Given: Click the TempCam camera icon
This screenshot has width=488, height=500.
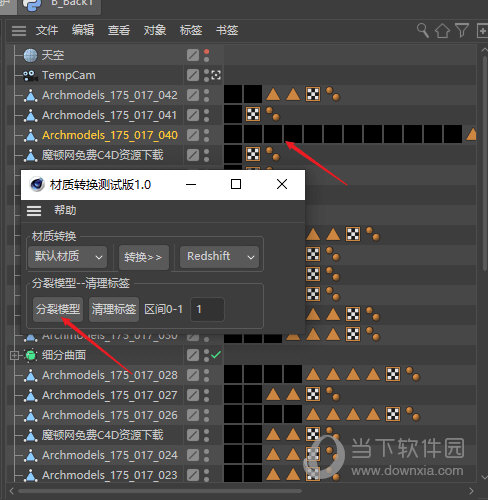Looking at the screenshot, I should point(30,76).
